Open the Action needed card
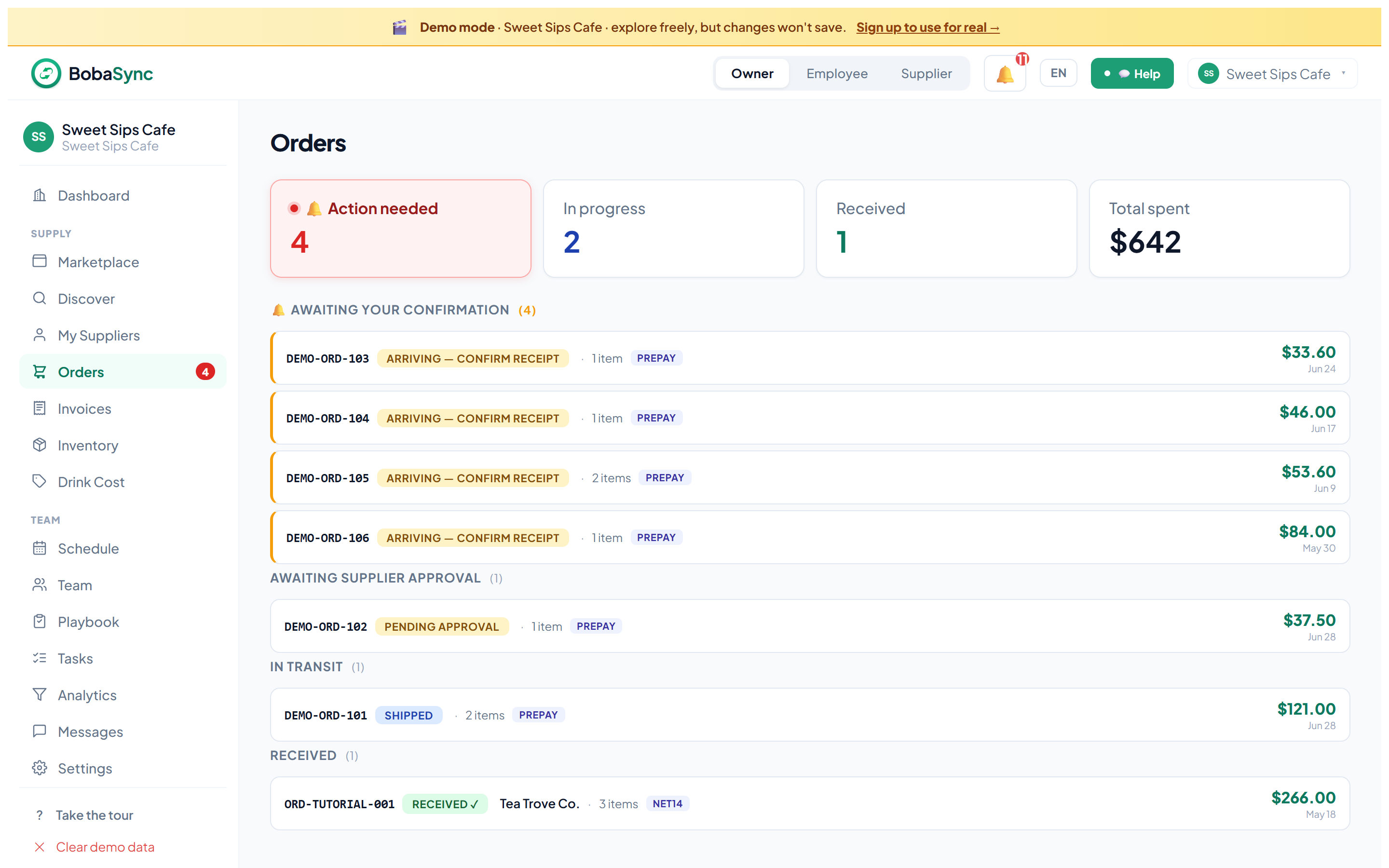Image resolution: width=1389 pixels, height=868 pixels. point(401,229)
